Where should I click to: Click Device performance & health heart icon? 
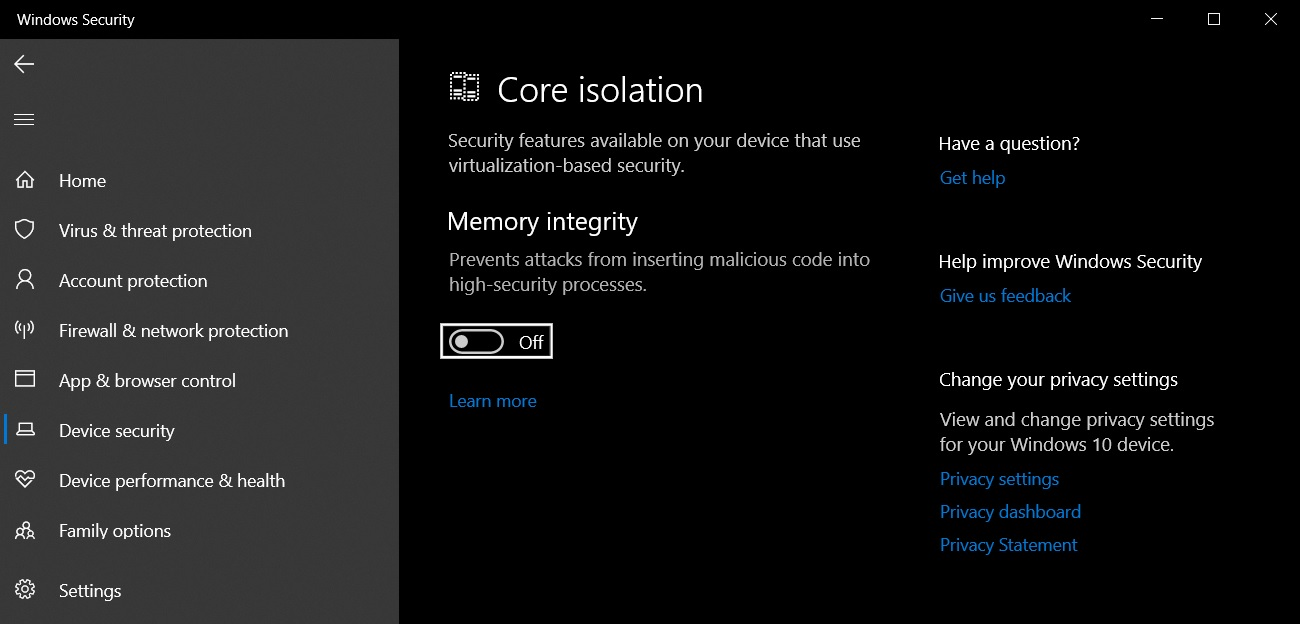pos(25,480)
